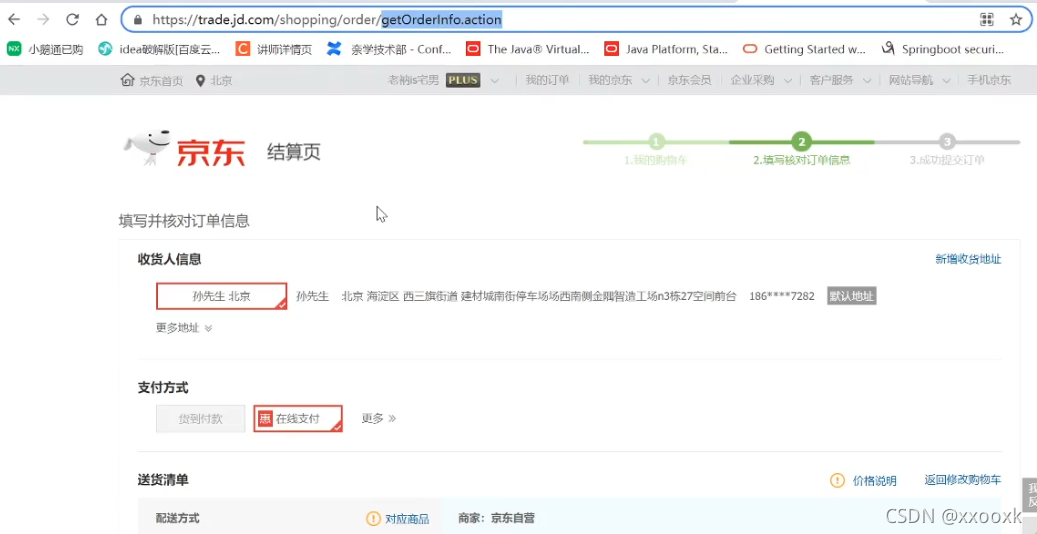
Task: Open the browser home page icon
Action: 101,19
